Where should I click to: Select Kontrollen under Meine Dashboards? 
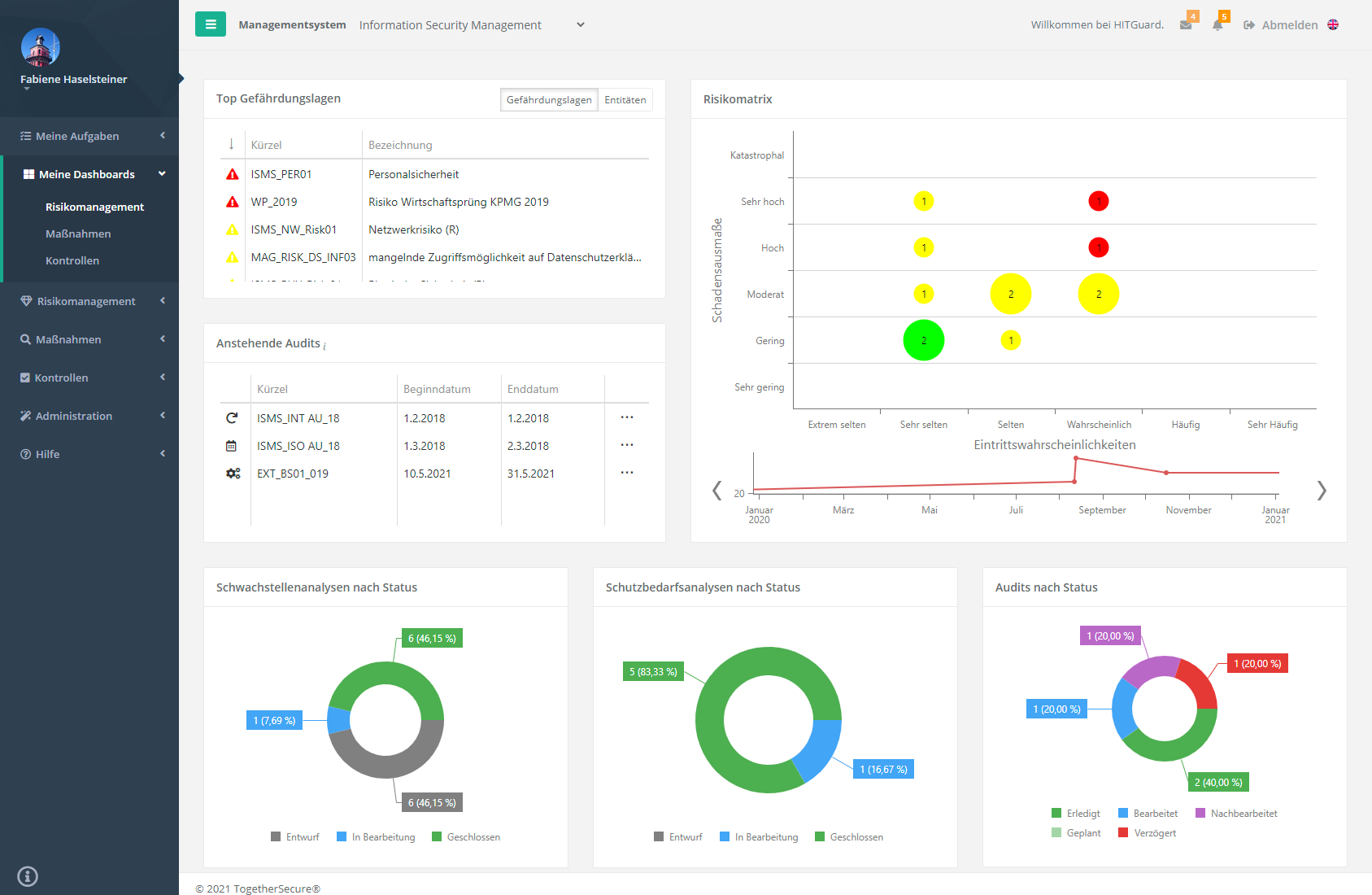point(72,260)
